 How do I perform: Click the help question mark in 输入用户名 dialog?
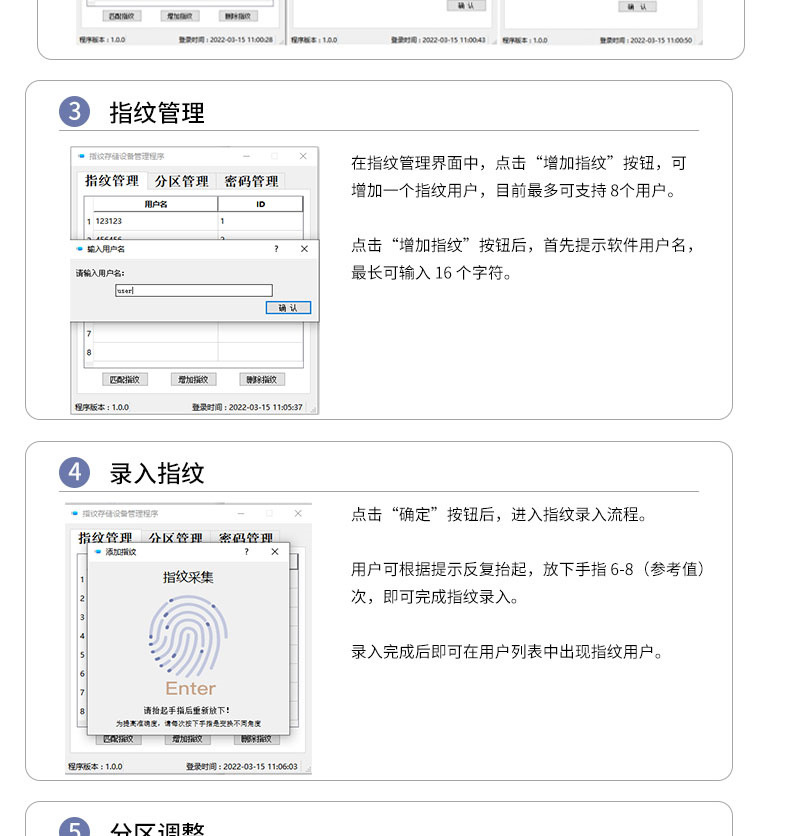[x=276, y=249]
